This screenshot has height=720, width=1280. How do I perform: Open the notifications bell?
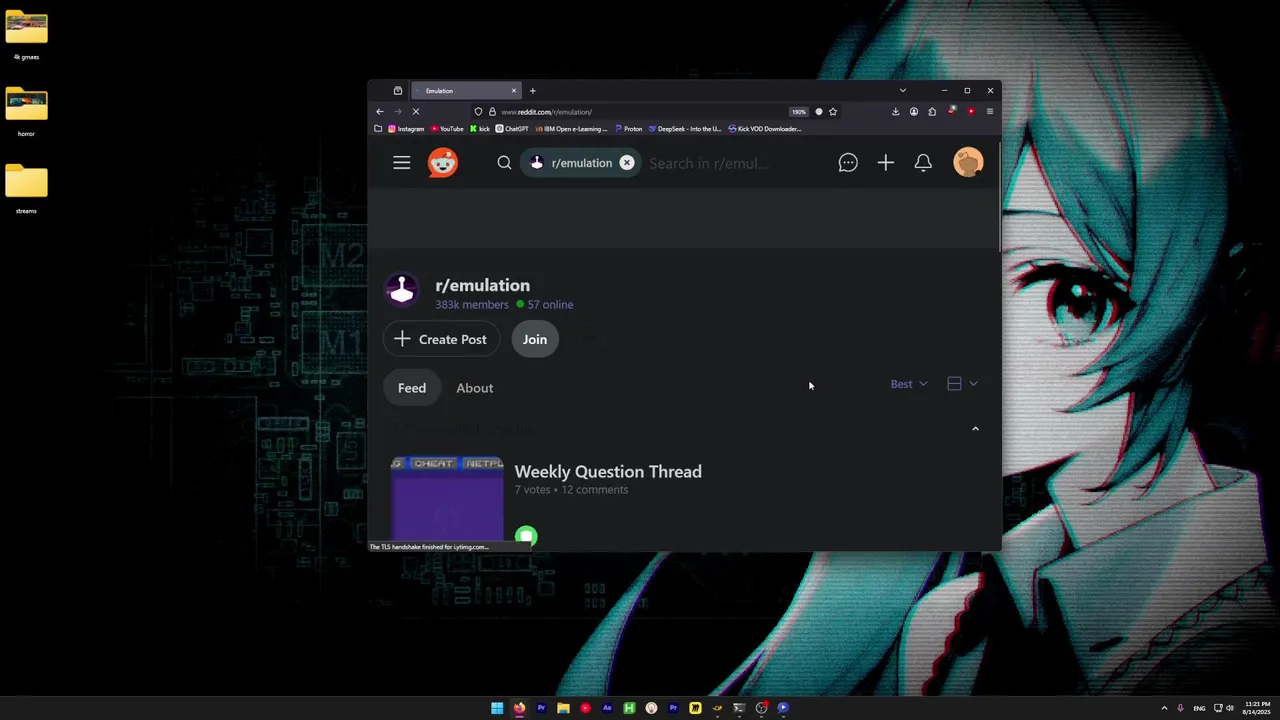point(923,163)
